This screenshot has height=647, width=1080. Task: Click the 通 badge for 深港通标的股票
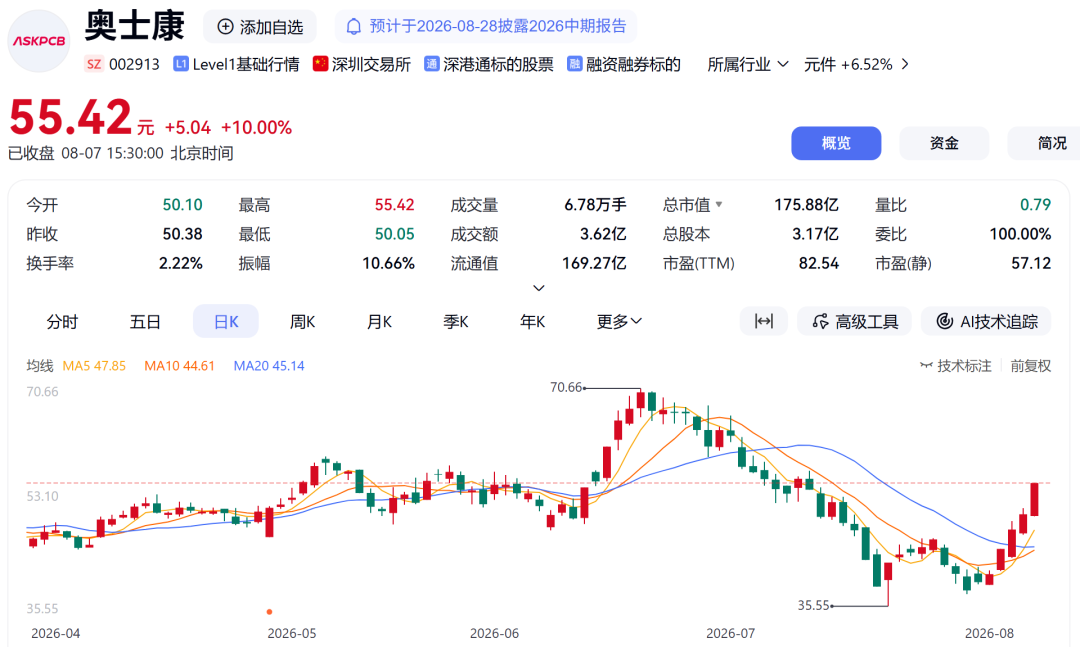[432, 64]
